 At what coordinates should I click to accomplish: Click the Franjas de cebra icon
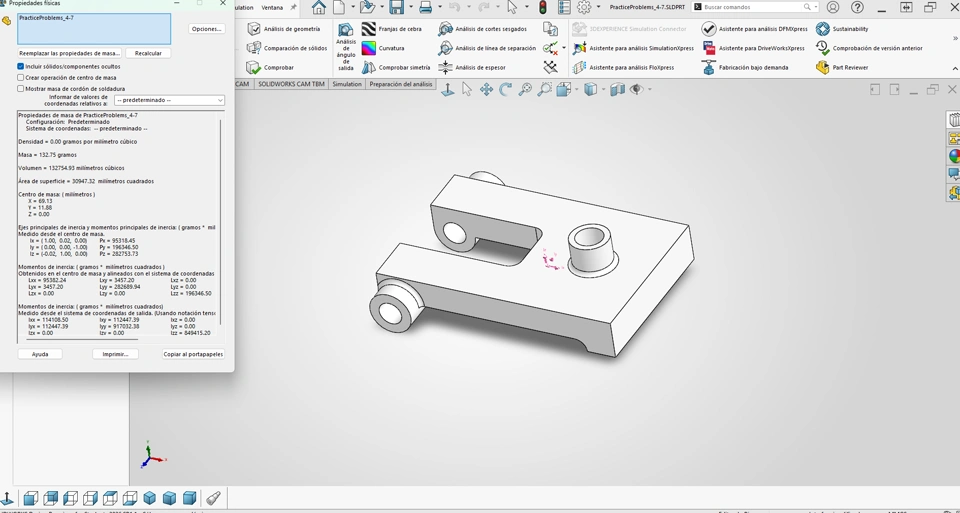[x=369, y=29]
